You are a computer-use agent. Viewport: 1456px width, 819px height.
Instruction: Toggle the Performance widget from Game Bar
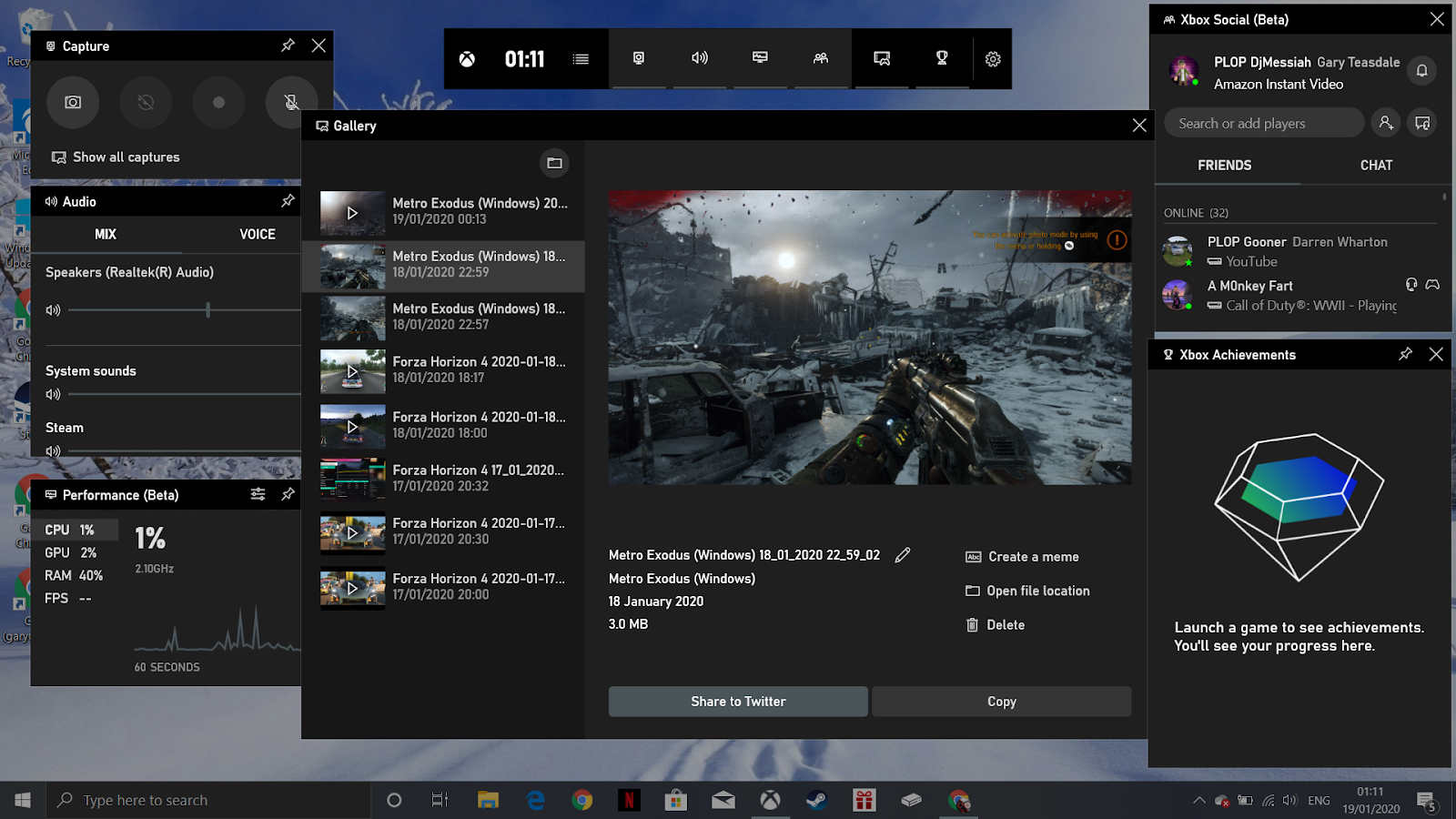pyautogui.click(x=760, y=58)
